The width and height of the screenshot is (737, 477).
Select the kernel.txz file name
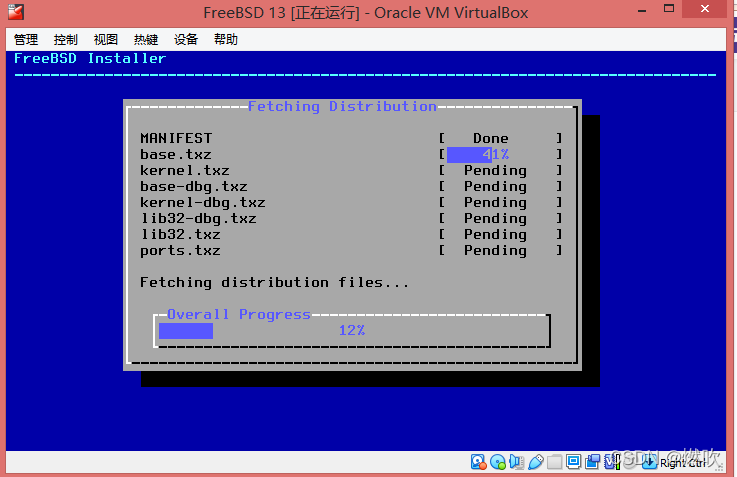click(x=185, y=170)
